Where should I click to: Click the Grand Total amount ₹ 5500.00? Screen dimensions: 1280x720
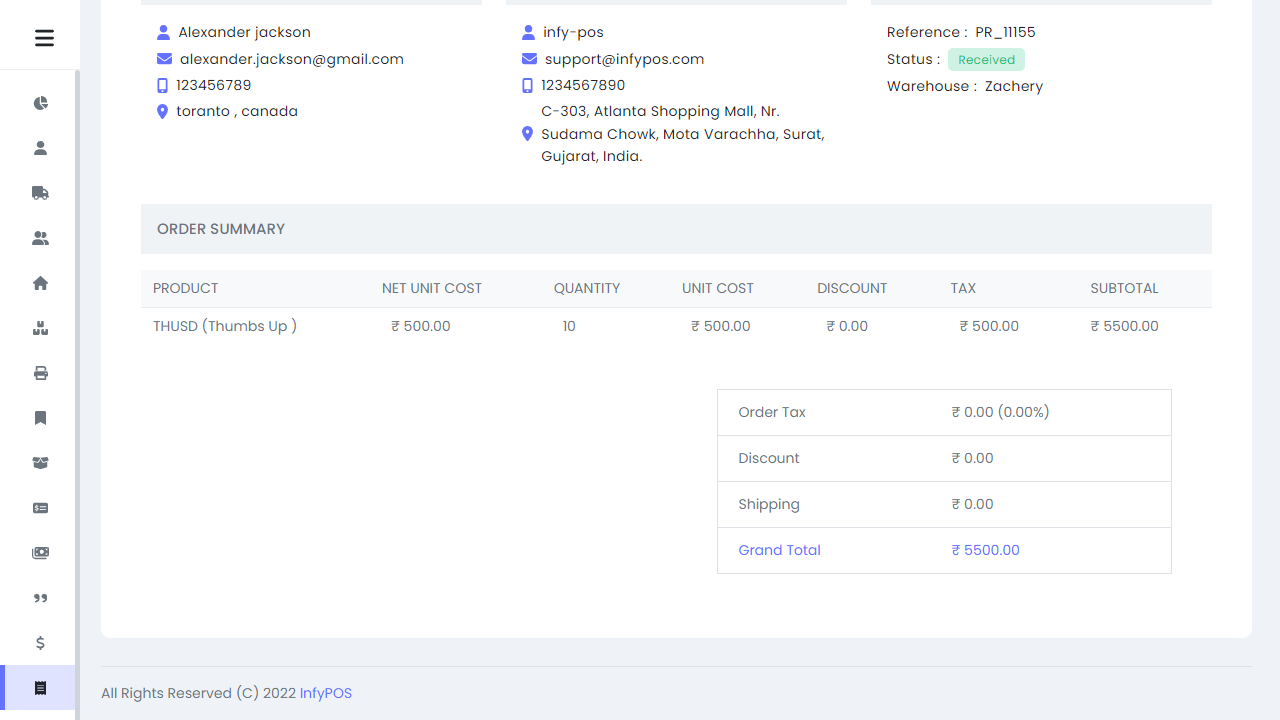click(x=985, y=550)
